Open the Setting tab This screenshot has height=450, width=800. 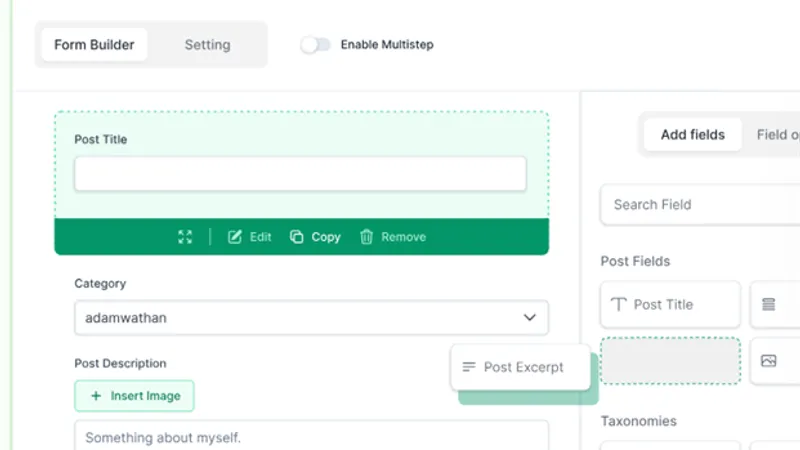(207, 45)
